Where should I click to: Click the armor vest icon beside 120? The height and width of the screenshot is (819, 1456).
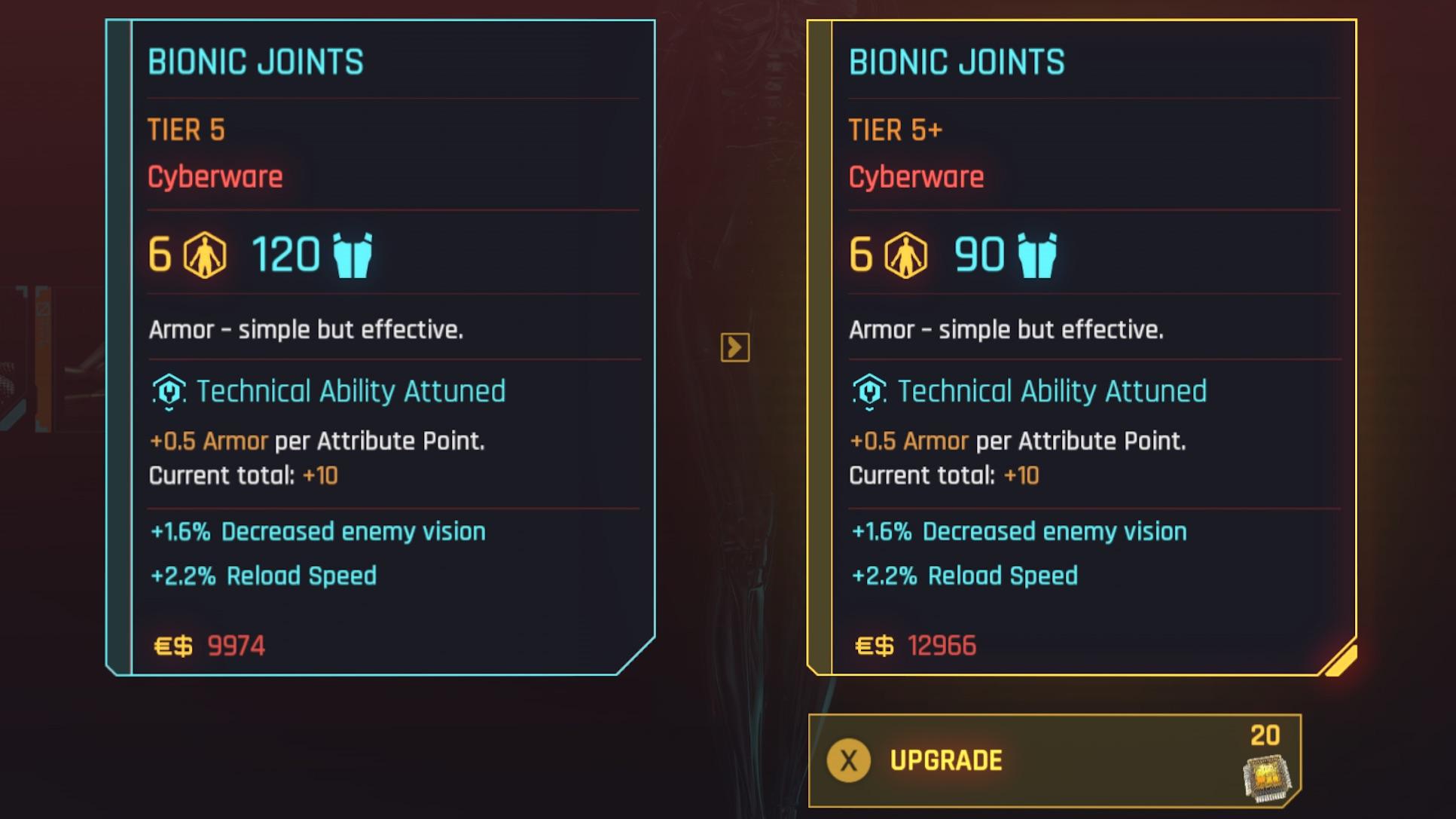(x=353, y=255)
